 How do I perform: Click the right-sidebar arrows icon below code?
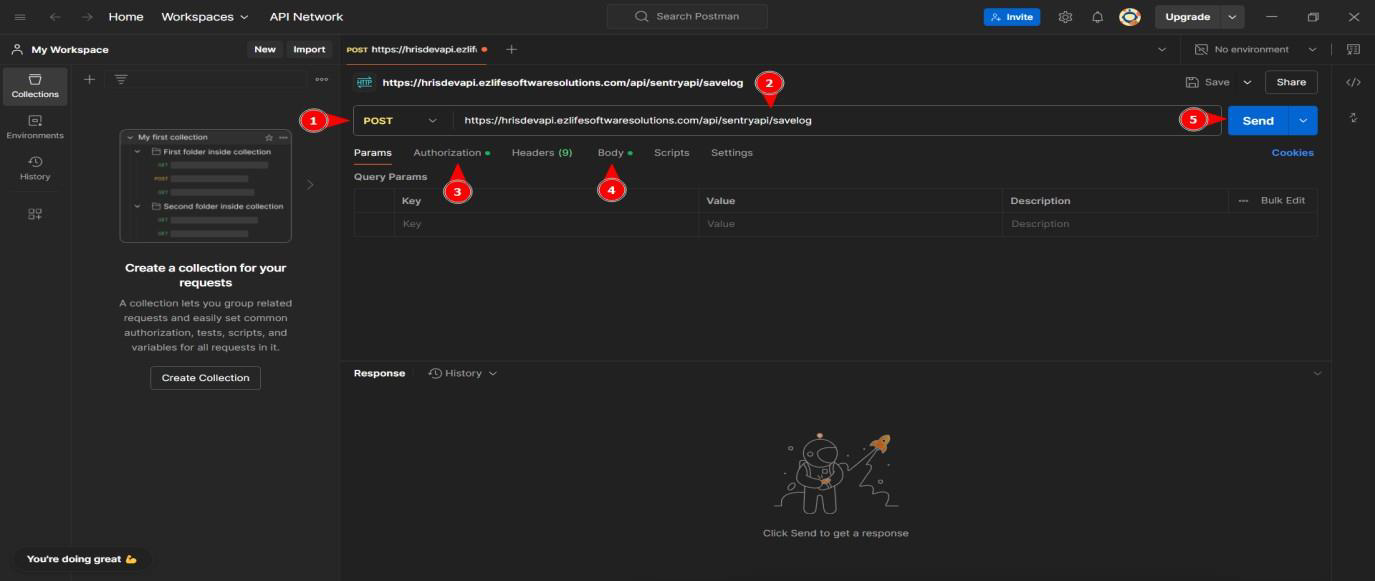pyautogui.click(x=1353, y=118)
